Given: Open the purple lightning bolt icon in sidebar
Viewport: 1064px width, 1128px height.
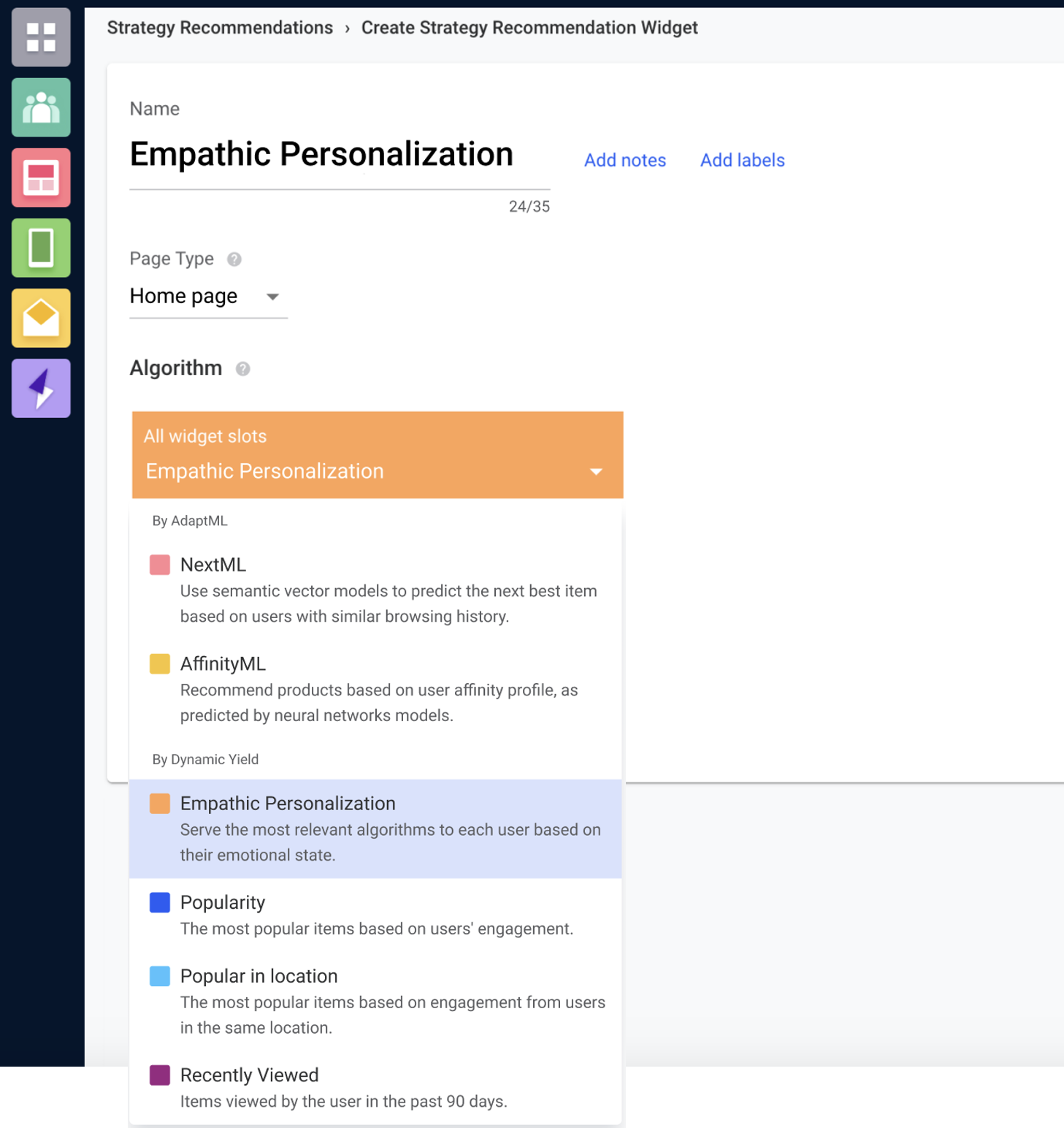Looking at the screenshot, I should tap(41, 388).
